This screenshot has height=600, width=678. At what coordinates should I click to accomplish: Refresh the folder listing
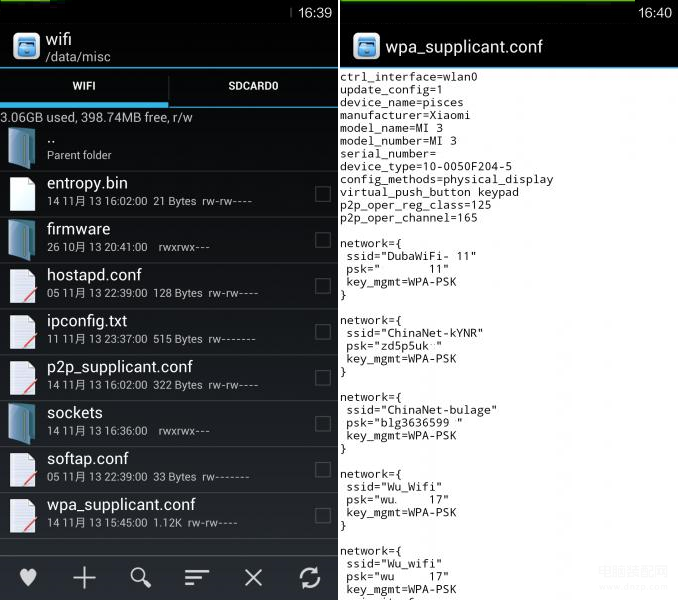tap(310, 578)
